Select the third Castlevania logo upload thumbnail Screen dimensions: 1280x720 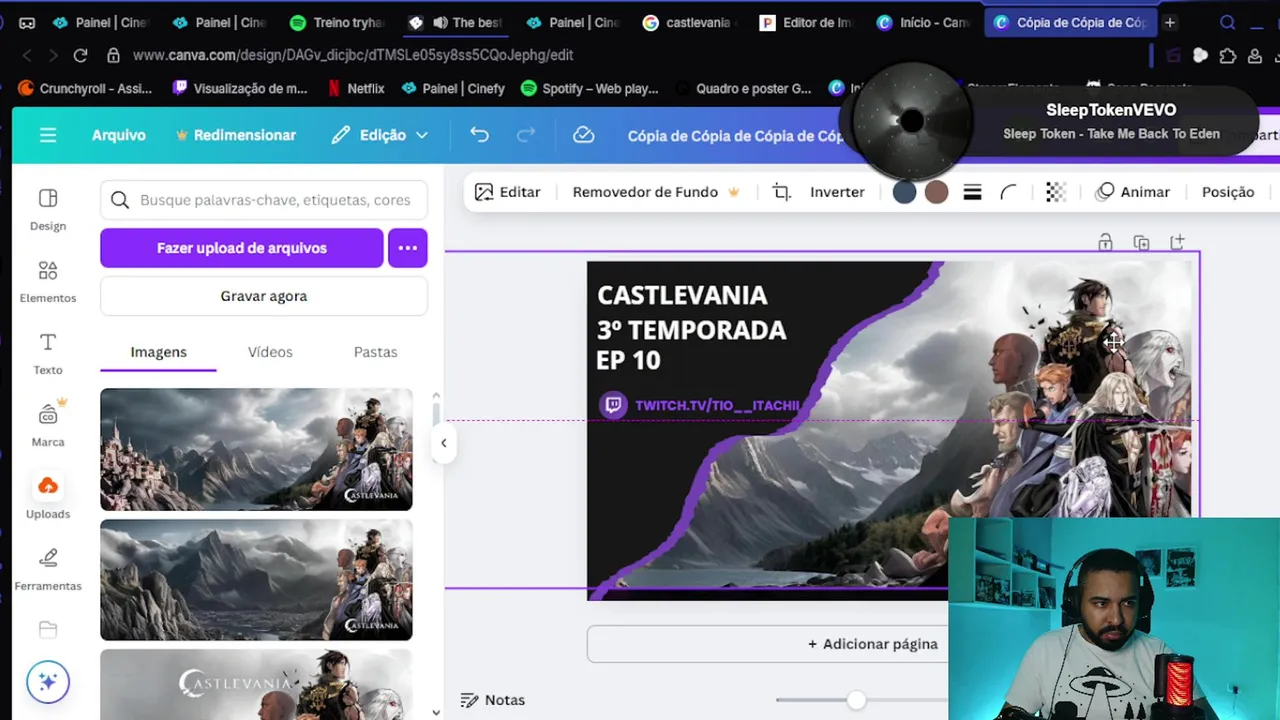point(256,684)
